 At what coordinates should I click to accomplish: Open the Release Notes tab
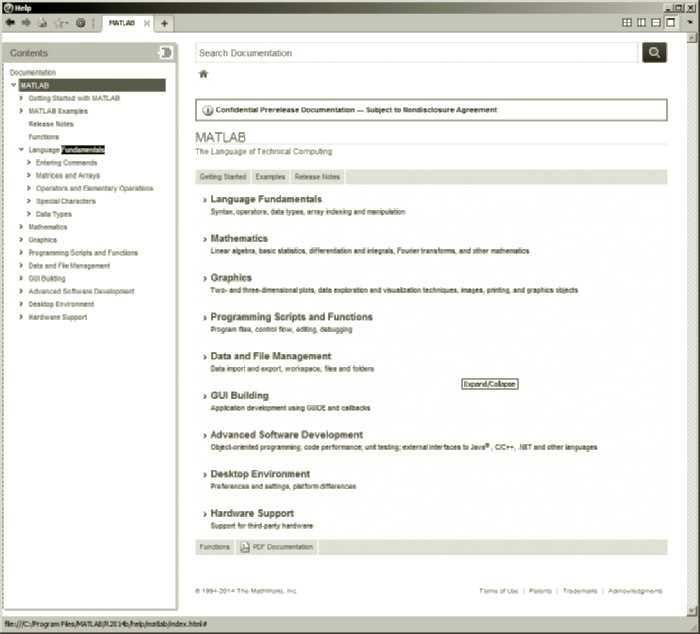click(317, 177)
